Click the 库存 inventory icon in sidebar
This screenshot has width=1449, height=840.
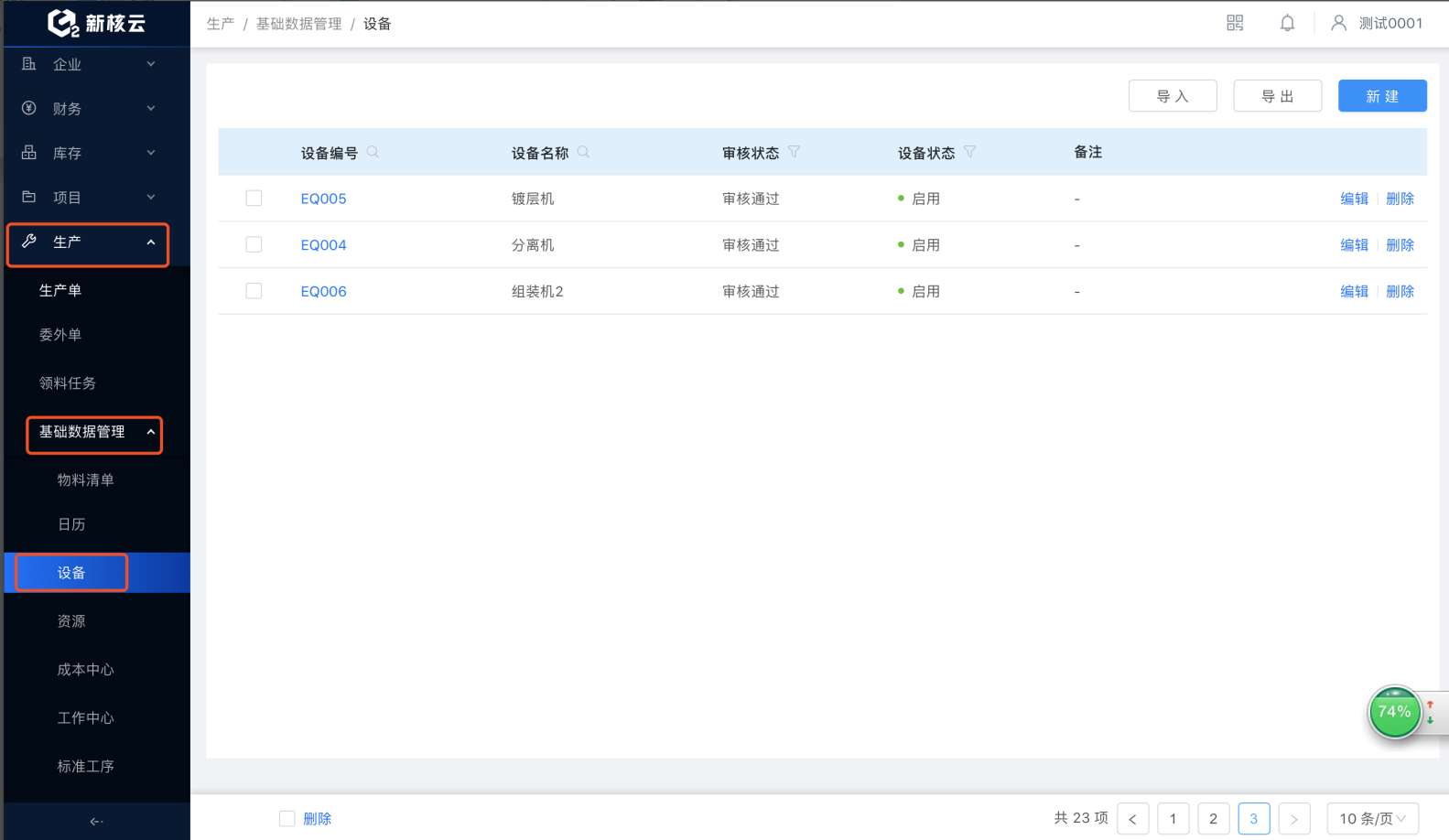29,153
